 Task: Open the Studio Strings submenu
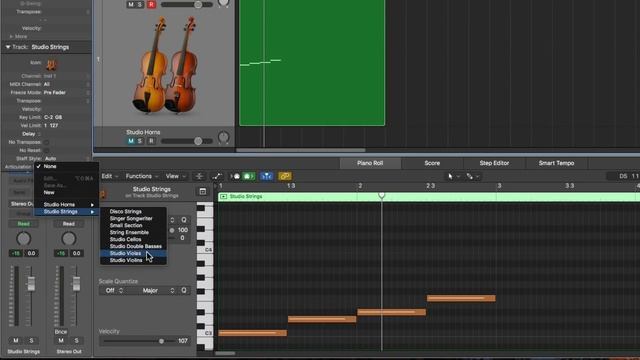[x=67, y=212]
